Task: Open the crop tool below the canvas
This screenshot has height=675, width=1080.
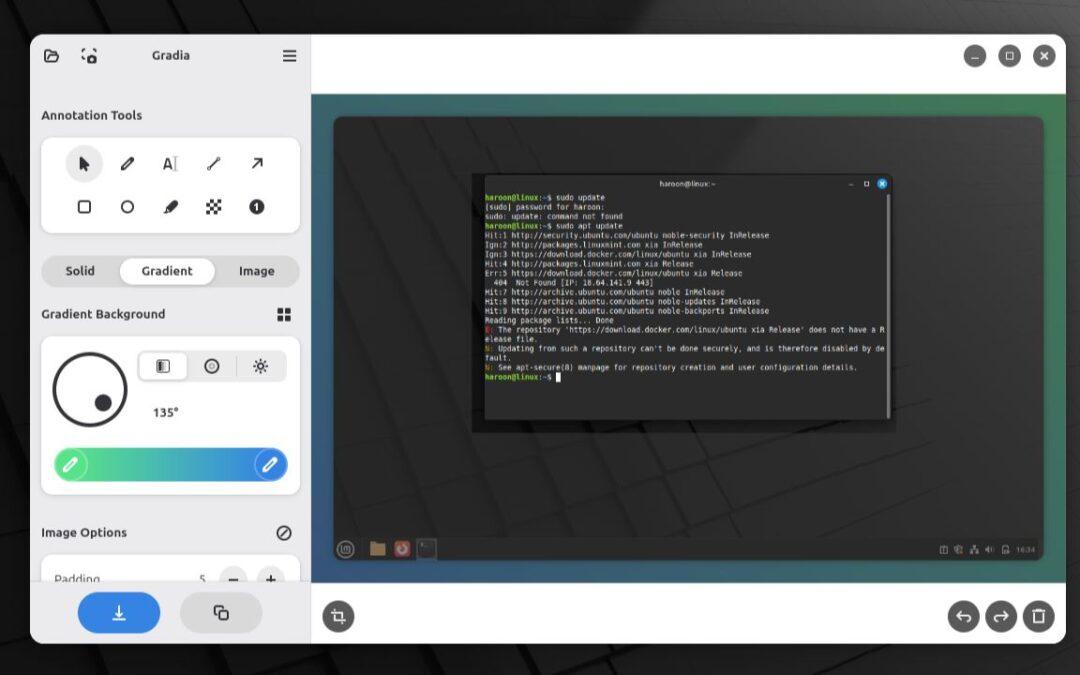Action: (337, 616)
